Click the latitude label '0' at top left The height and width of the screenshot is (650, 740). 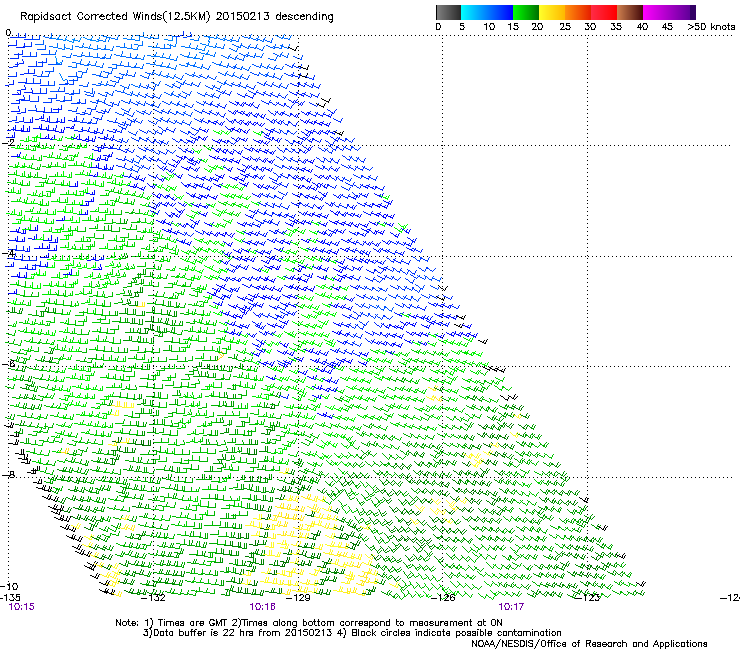click(x=8, y=33)
